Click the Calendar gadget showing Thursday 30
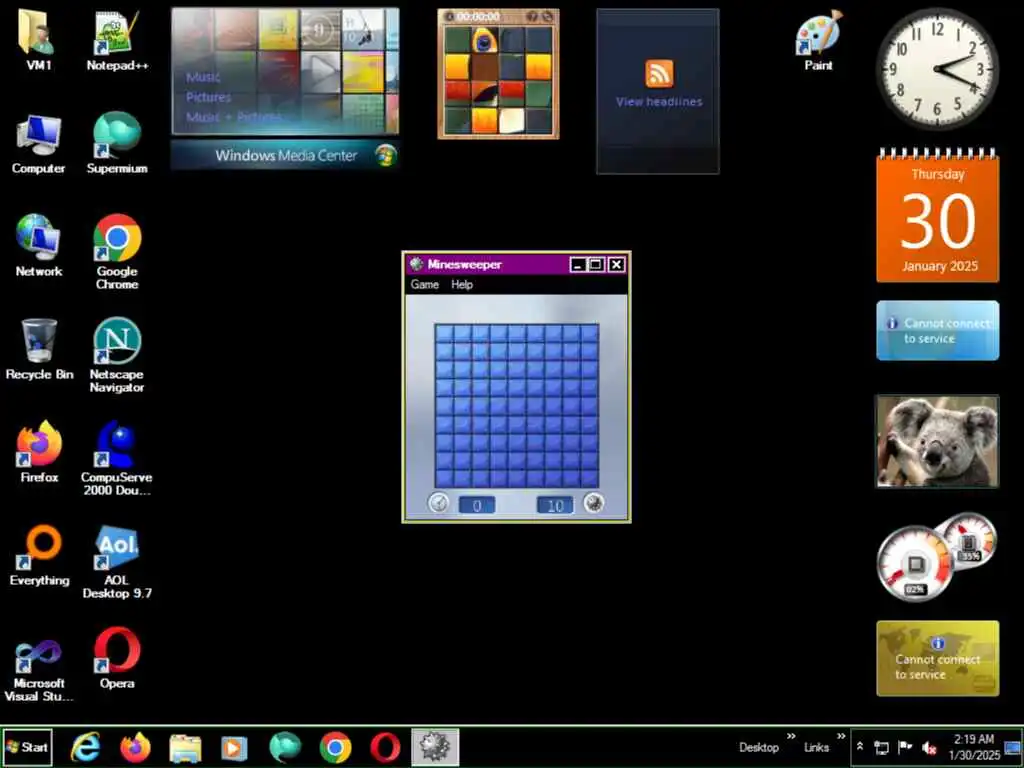This screenshot has width=1024, height=768. tap(937, 217)
